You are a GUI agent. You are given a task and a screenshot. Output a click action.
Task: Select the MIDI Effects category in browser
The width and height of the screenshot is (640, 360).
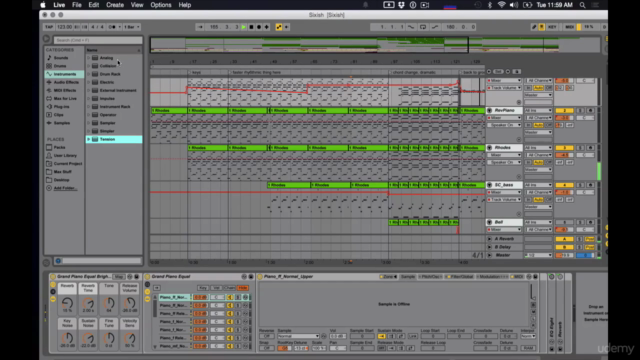point(64,90)
